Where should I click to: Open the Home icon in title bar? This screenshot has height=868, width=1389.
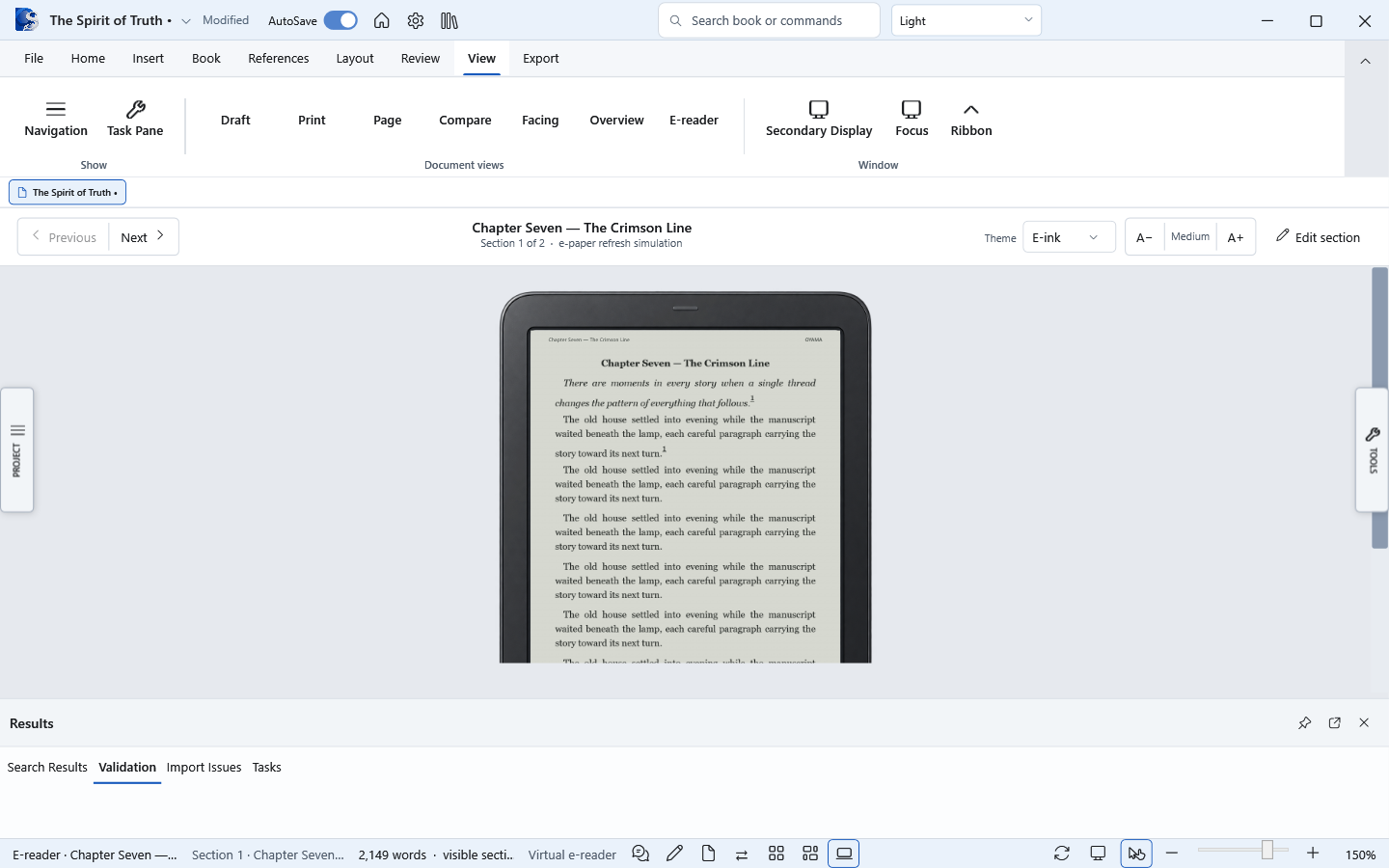pos(382,20)
